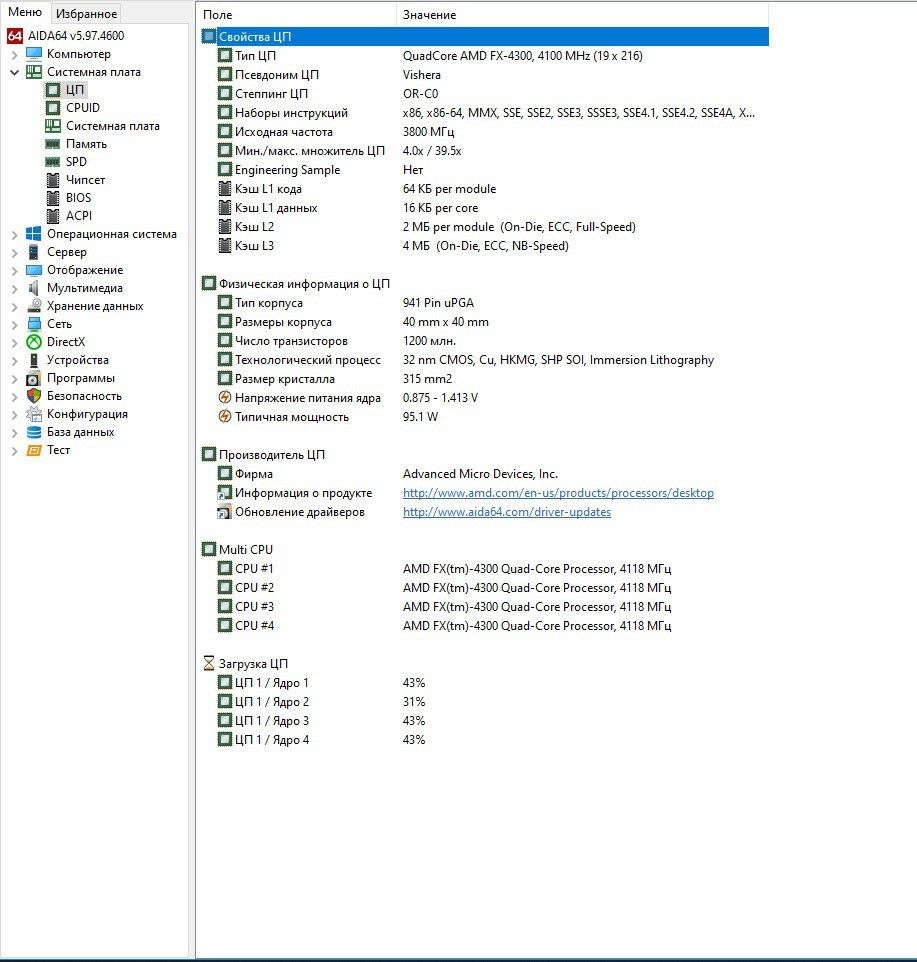Select Системная плата child tree item
917x962 pixels.
pos(113,126)
